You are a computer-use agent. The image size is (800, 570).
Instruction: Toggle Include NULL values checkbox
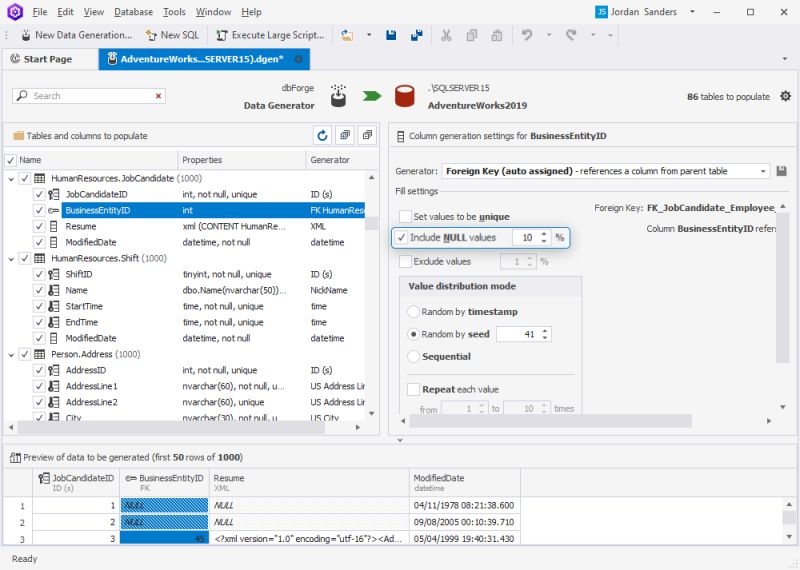(402, 237)
